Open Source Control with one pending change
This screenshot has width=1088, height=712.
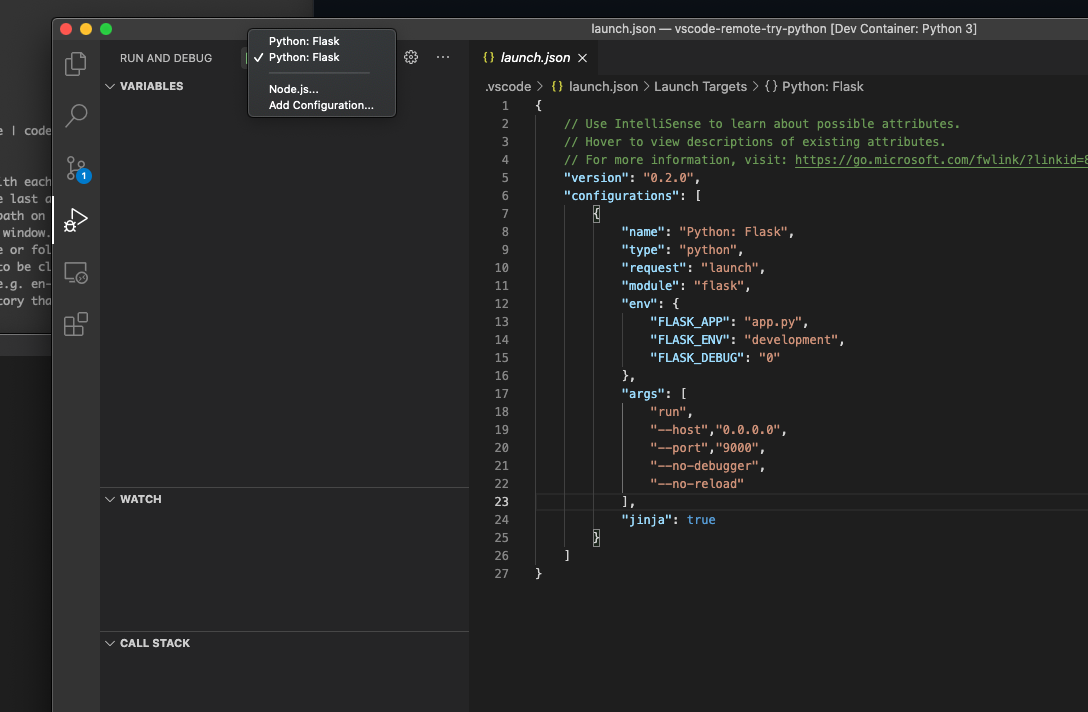coord(76,168)
